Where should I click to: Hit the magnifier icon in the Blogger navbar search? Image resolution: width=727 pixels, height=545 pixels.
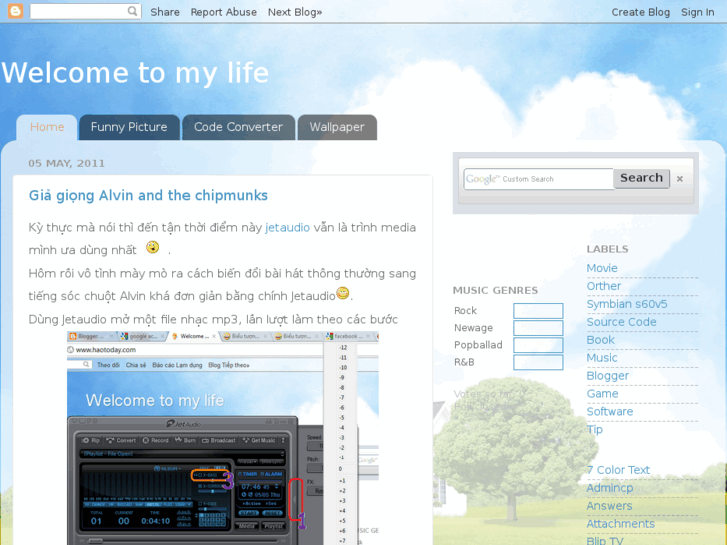pos(133,11)
